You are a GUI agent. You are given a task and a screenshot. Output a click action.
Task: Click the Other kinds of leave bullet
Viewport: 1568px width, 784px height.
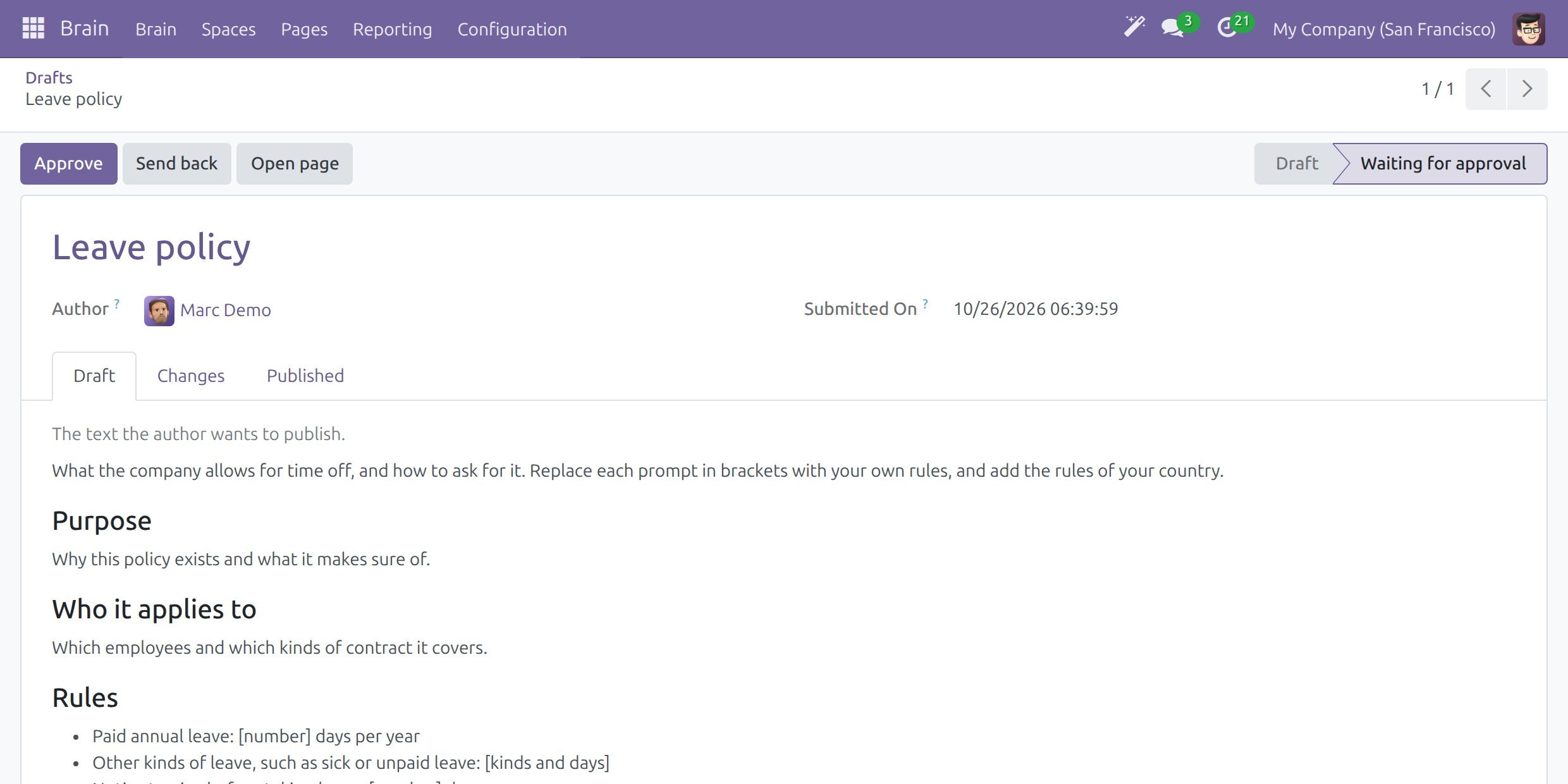coord(351,763)
